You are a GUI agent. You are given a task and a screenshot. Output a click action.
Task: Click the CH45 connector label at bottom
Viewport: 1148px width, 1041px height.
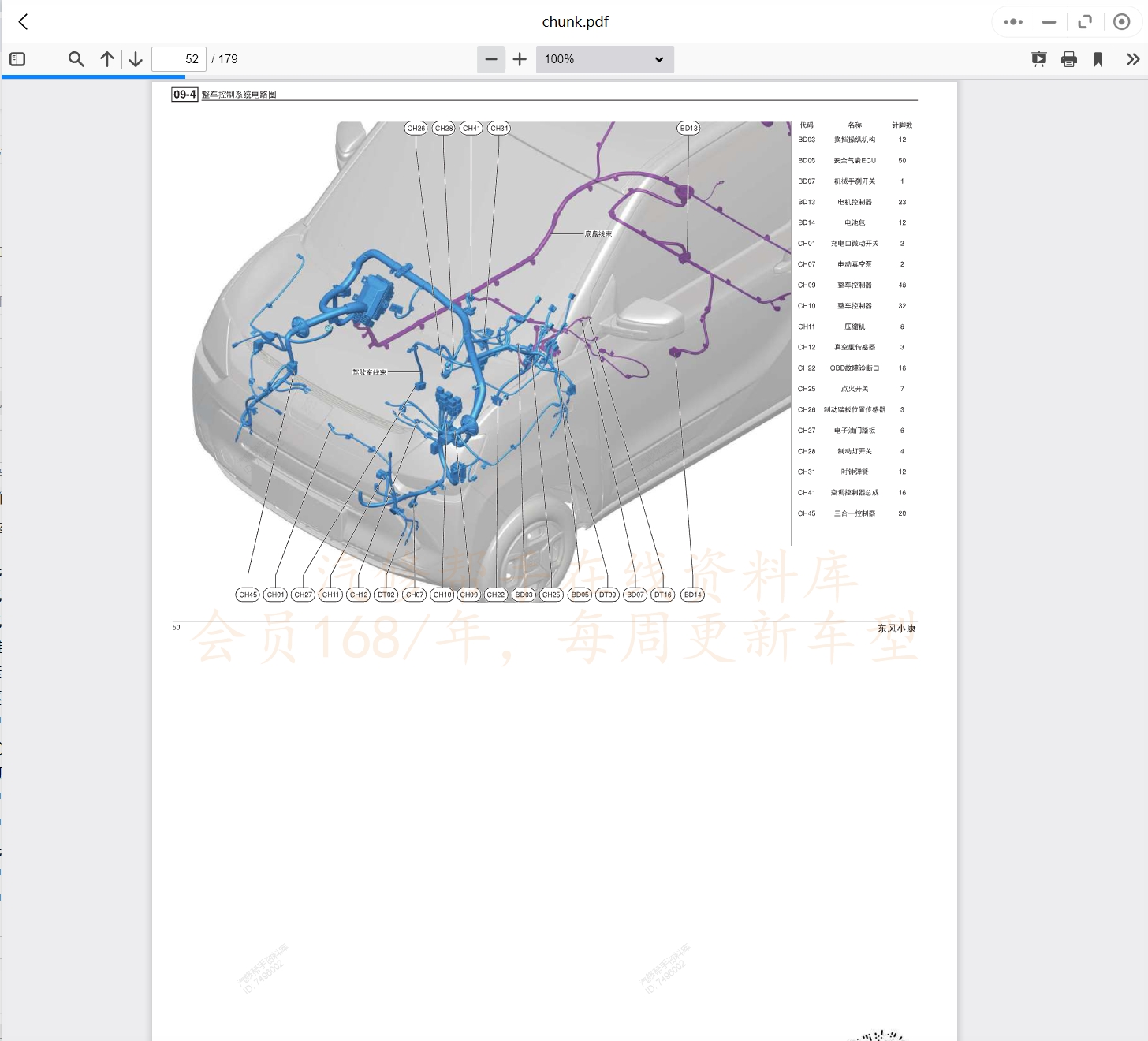point(248,595)
